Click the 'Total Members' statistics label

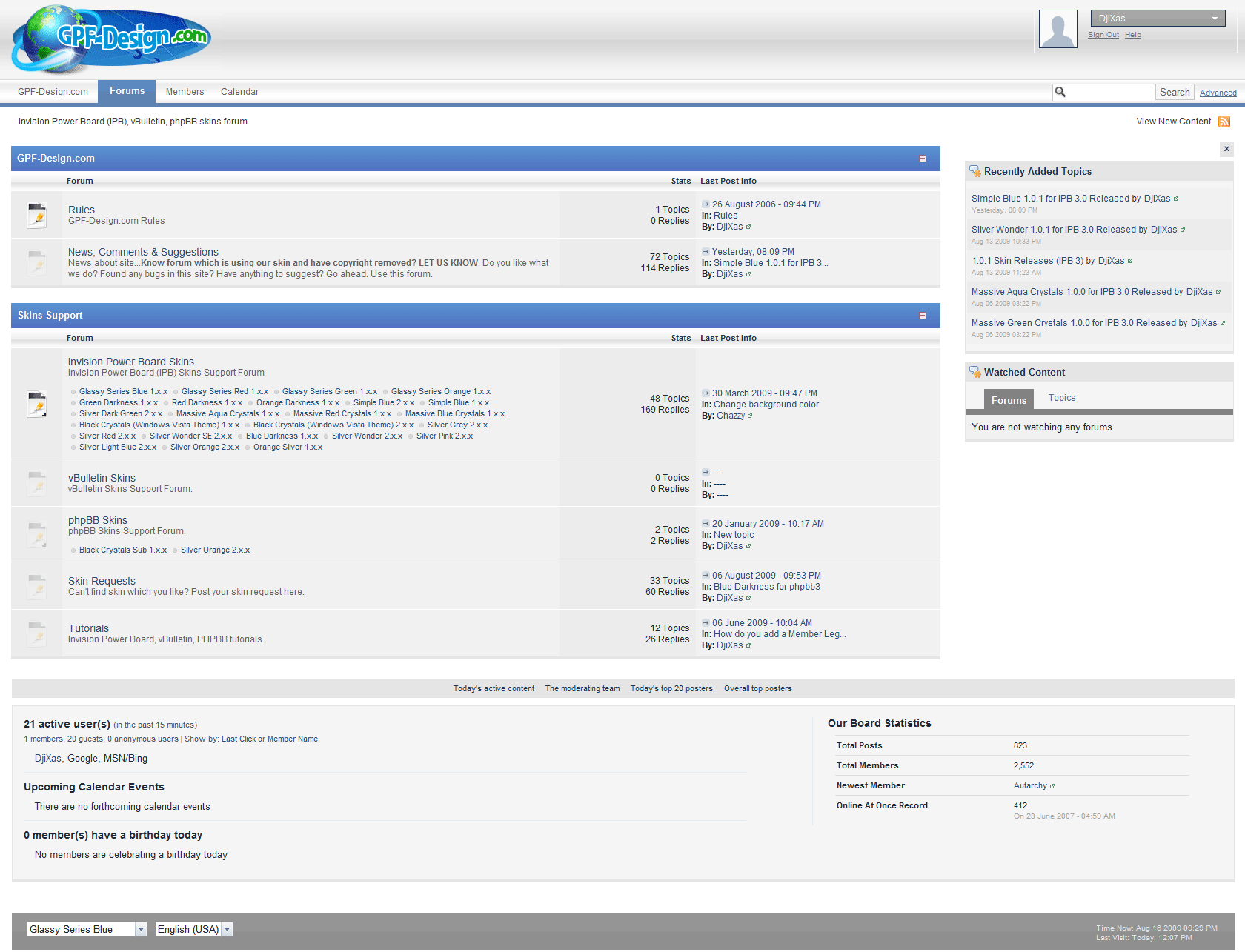[x=867, y=766]
